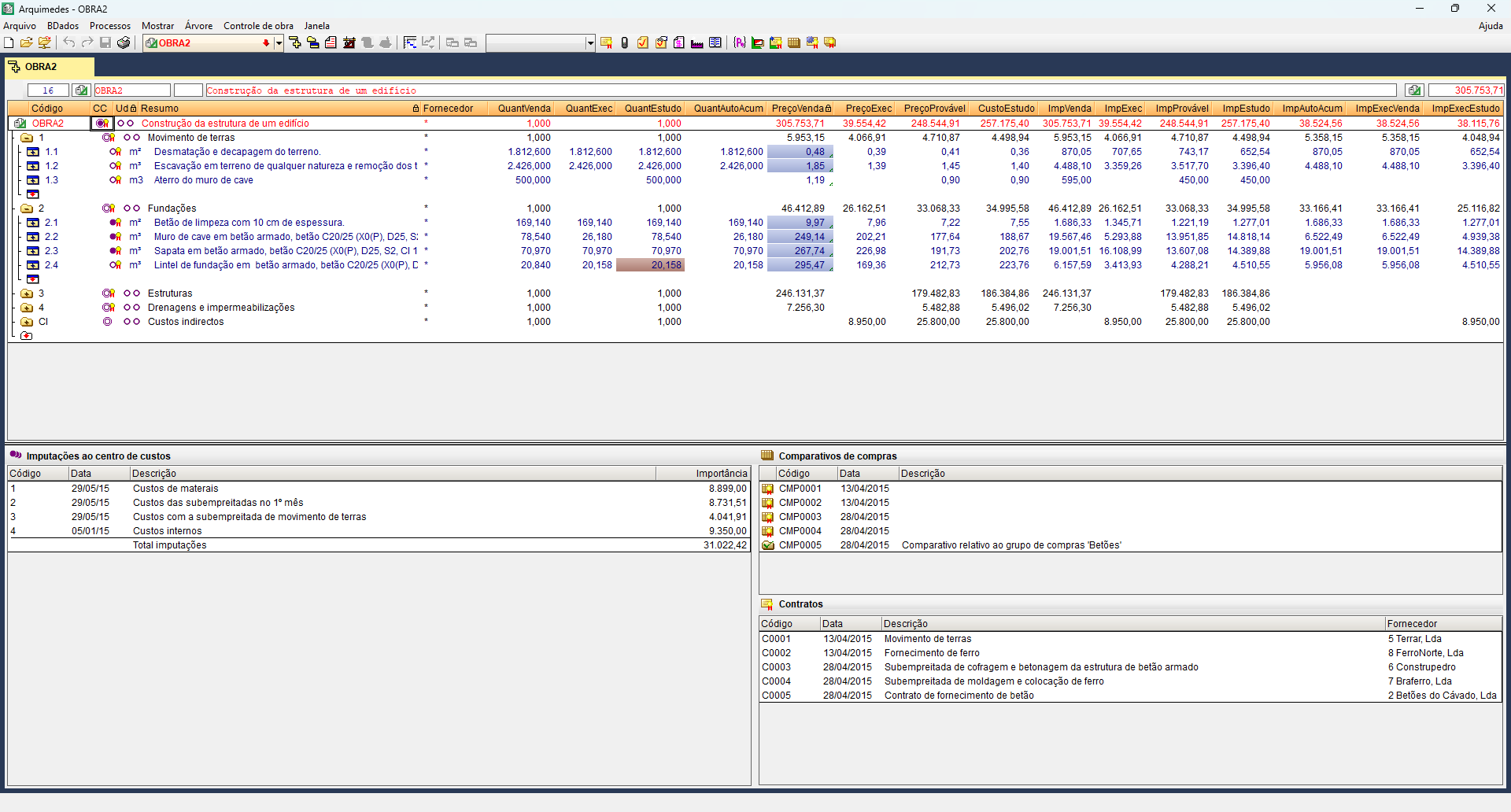Select contract C0003 in Contratos list

coord(776,667)
